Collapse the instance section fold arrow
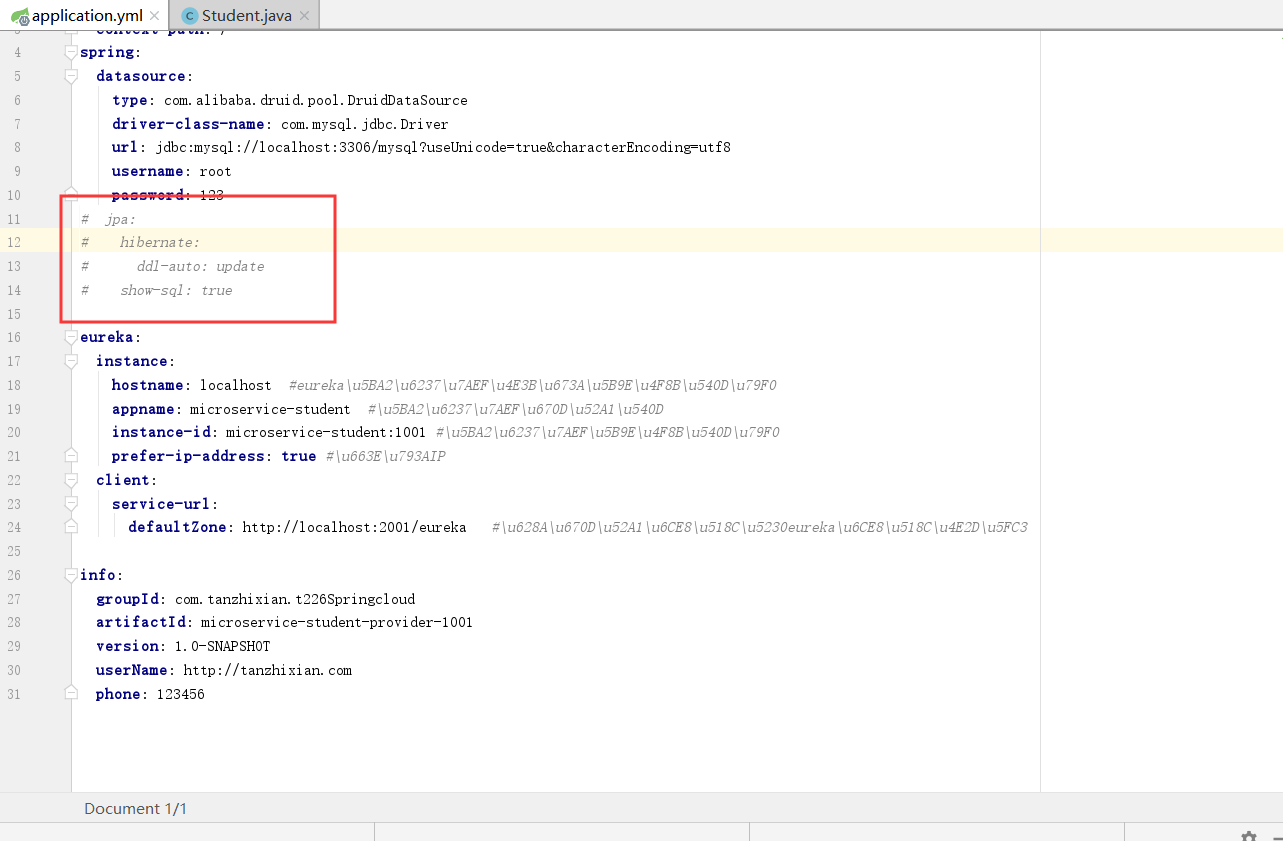The height and width of the screenshot is (841, 1283). 69,360
